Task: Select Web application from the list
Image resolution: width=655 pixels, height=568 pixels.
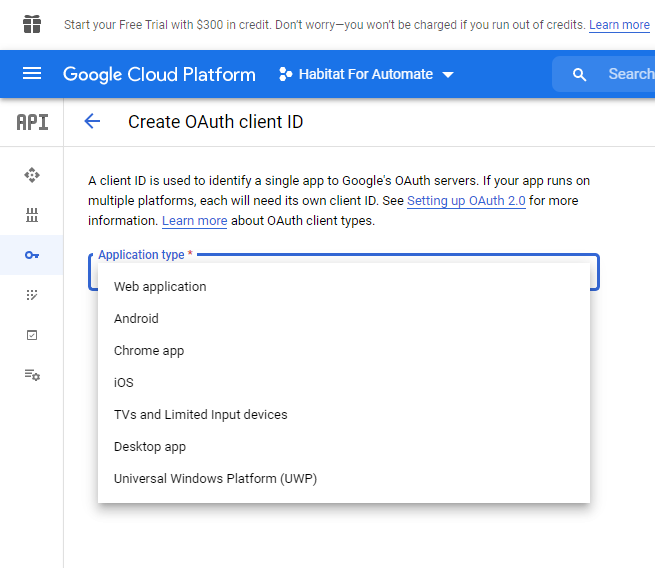Action: (160, 287)
